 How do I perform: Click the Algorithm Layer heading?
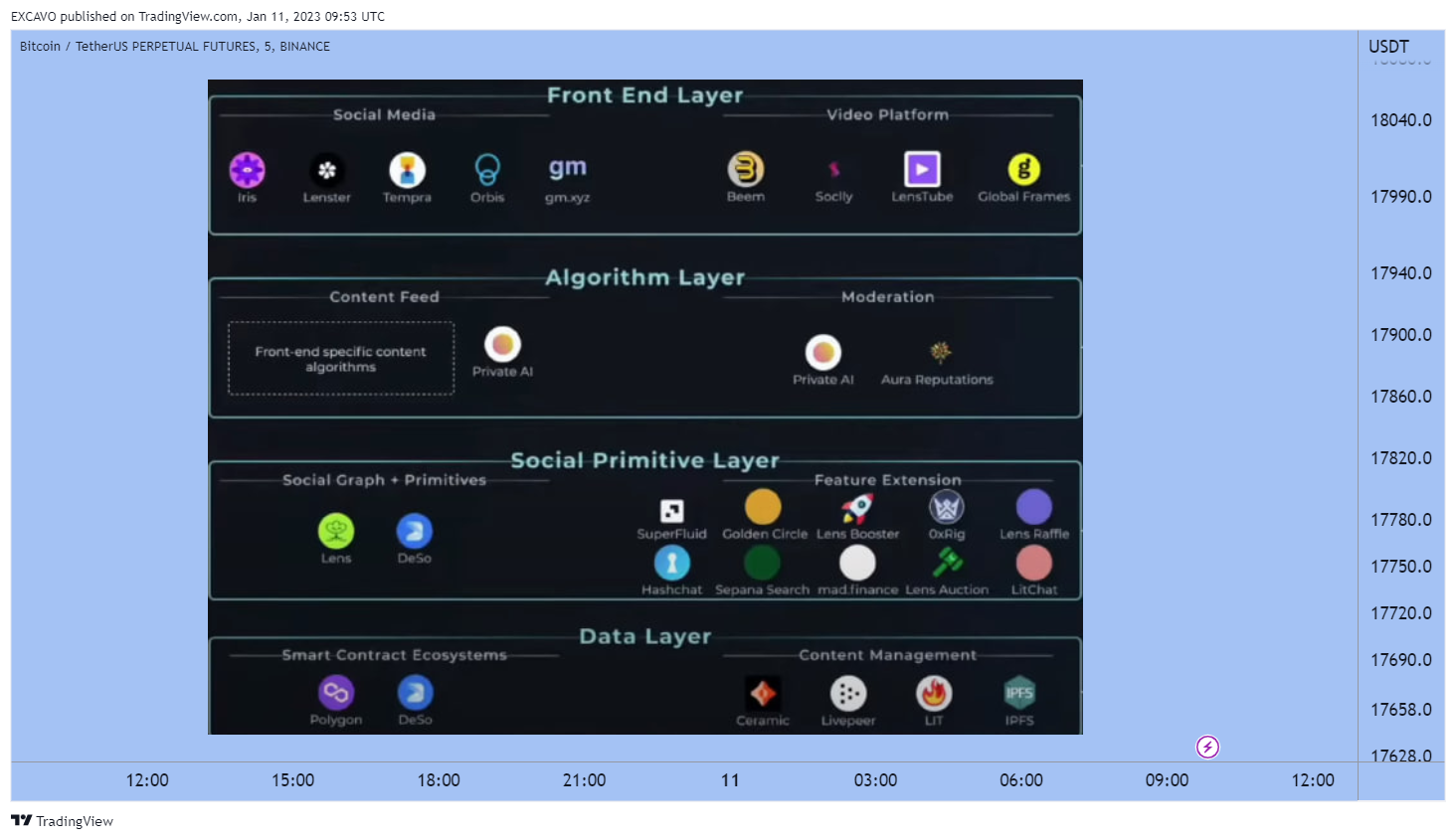tap(645, 278)
